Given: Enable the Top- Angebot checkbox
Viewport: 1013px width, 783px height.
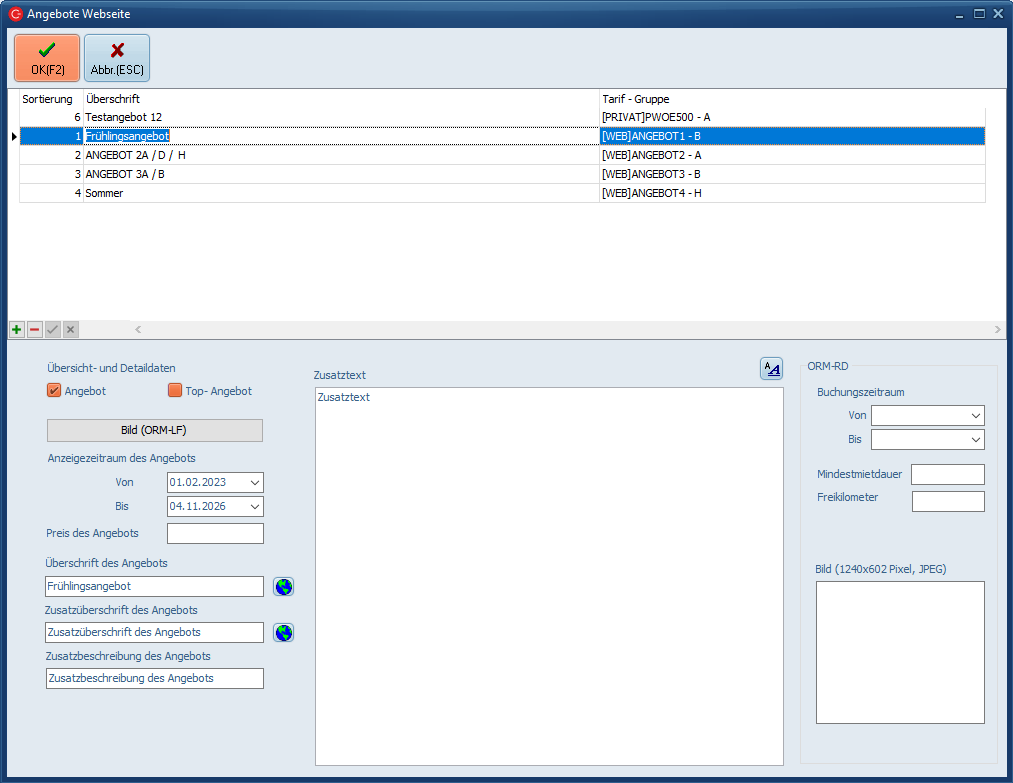Looking at the screenshot, I should tap(175, 391).
